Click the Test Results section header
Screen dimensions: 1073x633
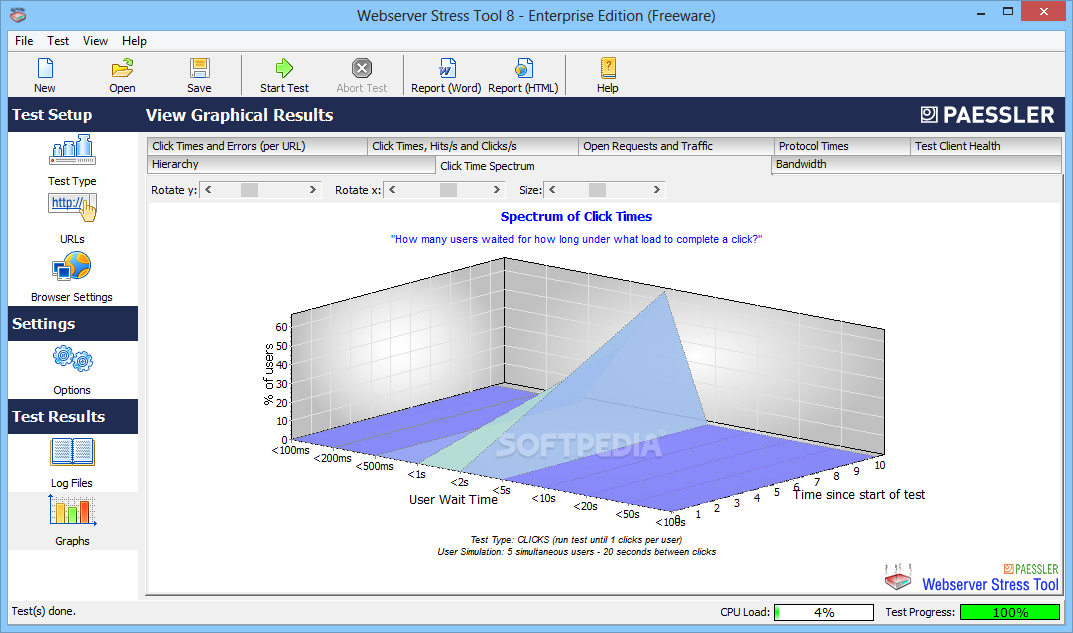[x=73, y=417]
